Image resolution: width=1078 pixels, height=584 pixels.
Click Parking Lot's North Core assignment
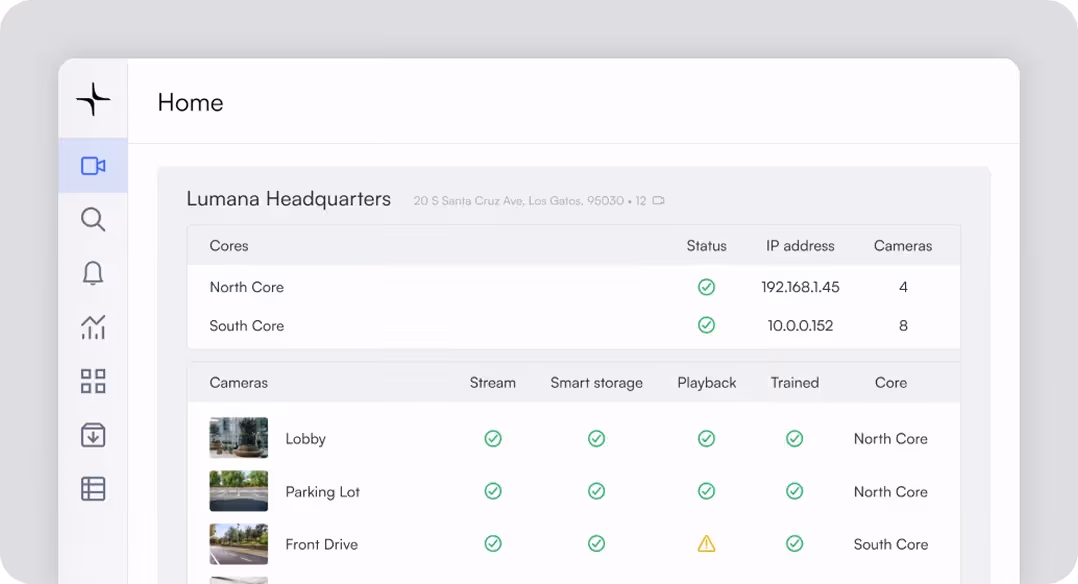tap(890, 492)
